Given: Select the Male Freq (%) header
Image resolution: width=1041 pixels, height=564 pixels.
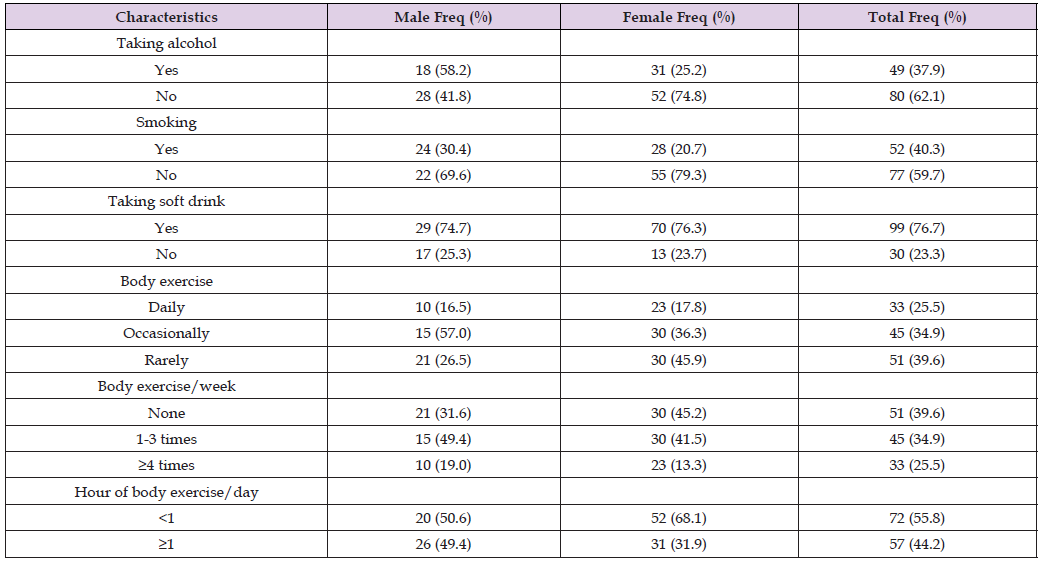Looking at the screenshot, I should point(442,17).
